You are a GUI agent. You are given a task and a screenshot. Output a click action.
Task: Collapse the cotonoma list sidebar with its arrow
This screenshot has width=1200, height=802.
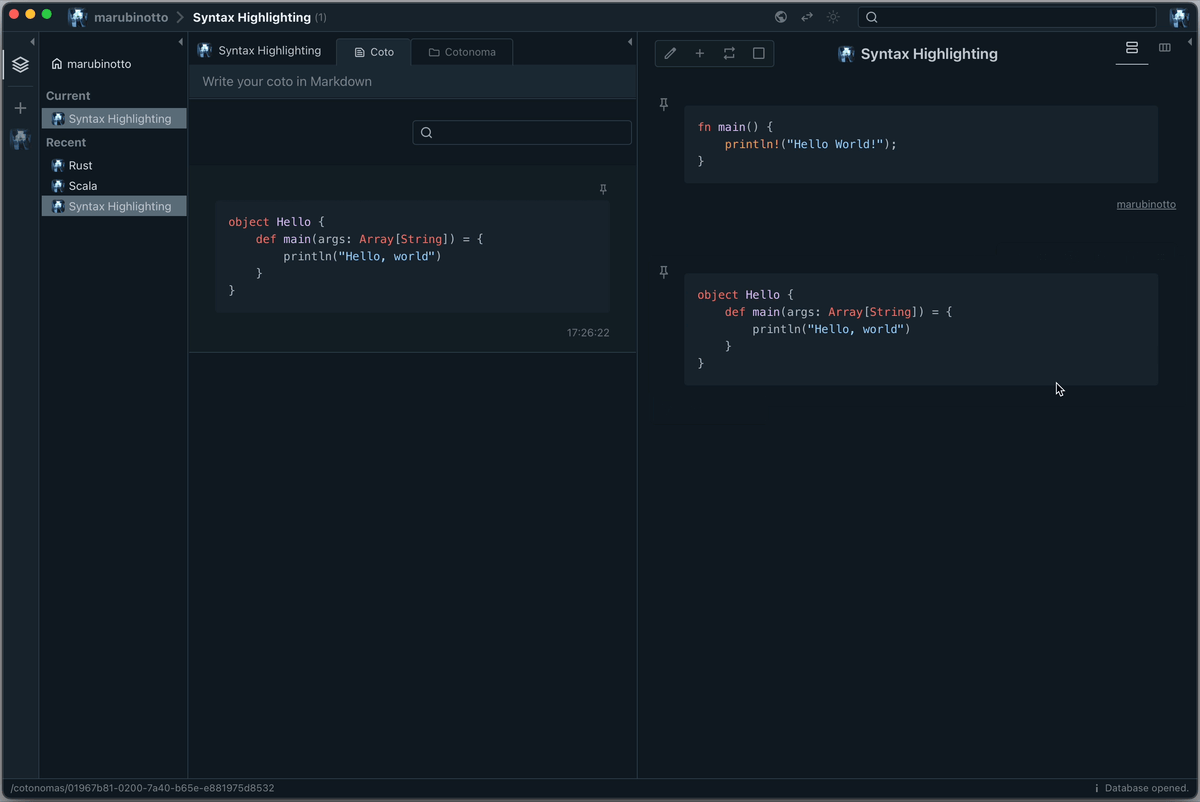(181, 42)
